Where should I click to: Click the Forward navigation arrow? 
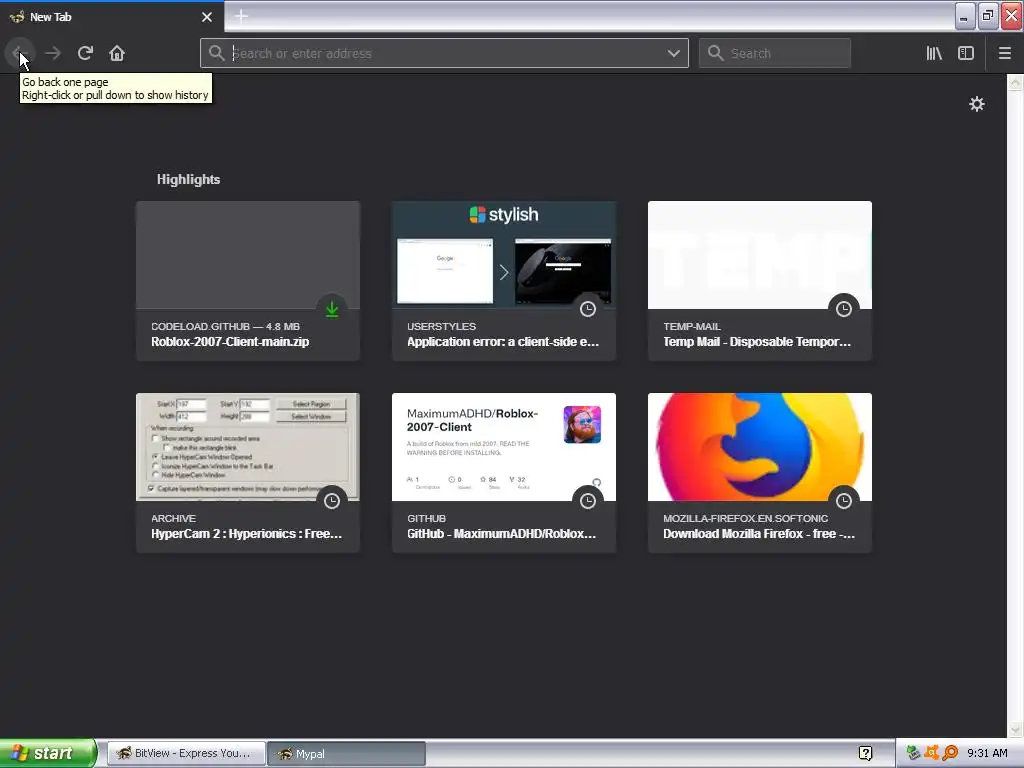tap(53, 53)
